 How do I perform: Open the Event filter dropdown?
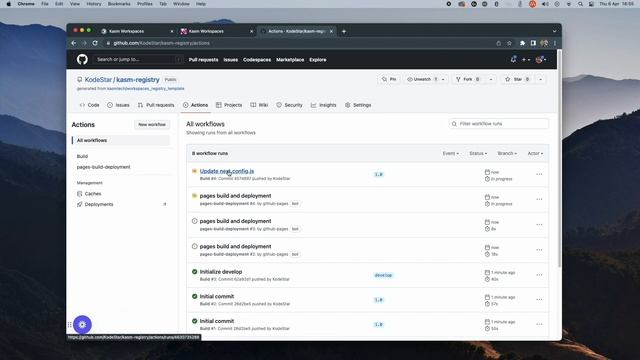[x=451, y=153]
